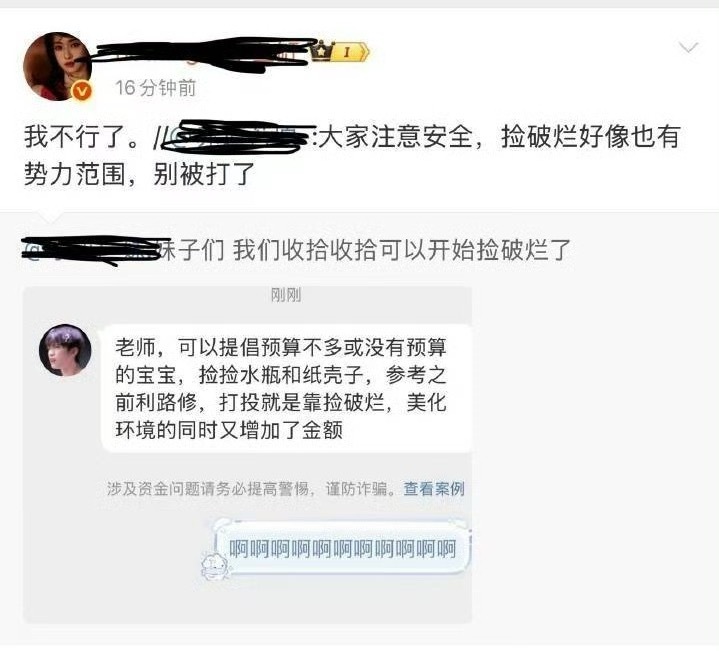Open the embedded chat screenshot image
This screenshot has height=651, width=719.
(x=248, y=455)
